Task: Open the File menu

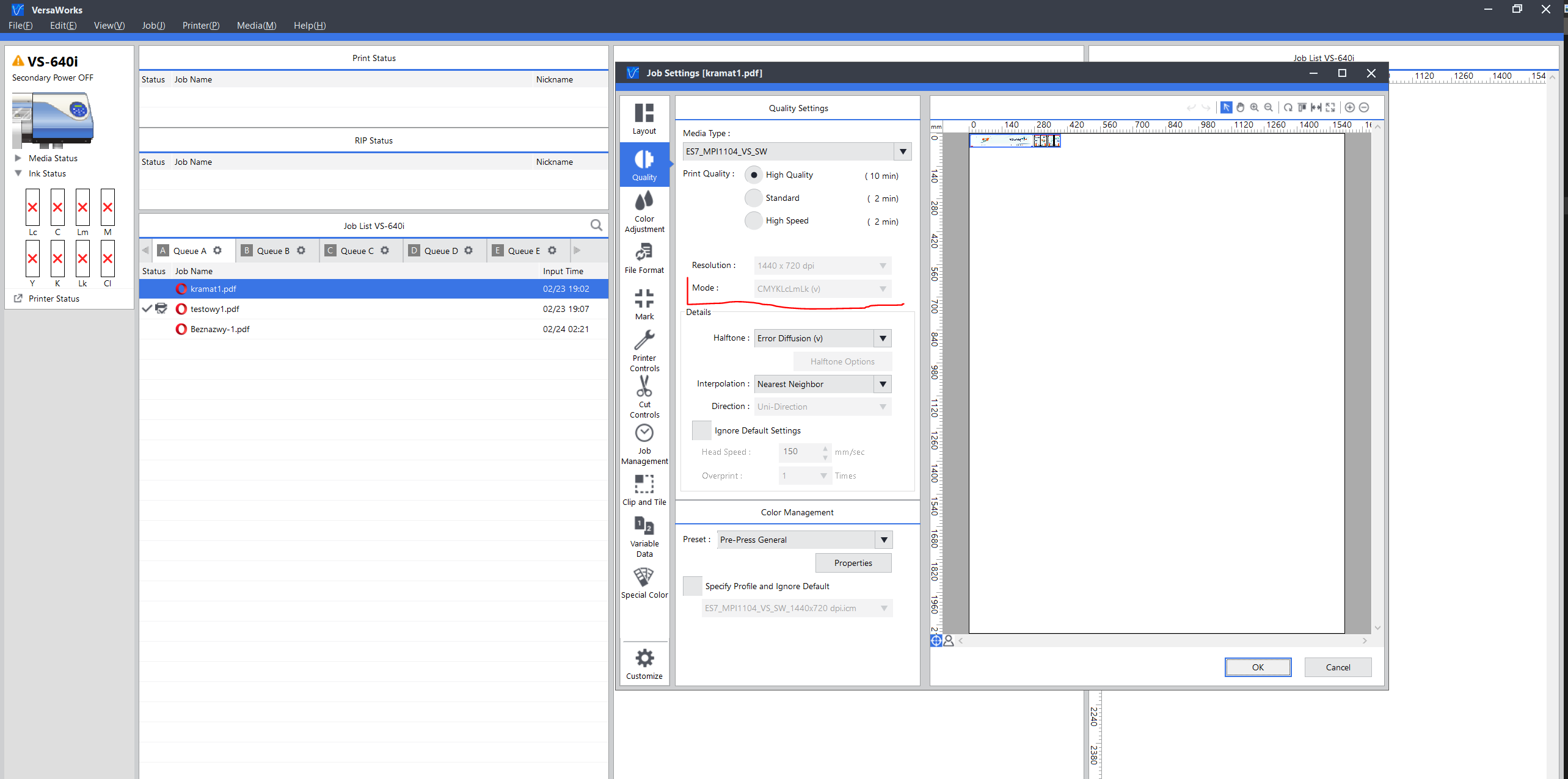Action: [x=20, y=26]
